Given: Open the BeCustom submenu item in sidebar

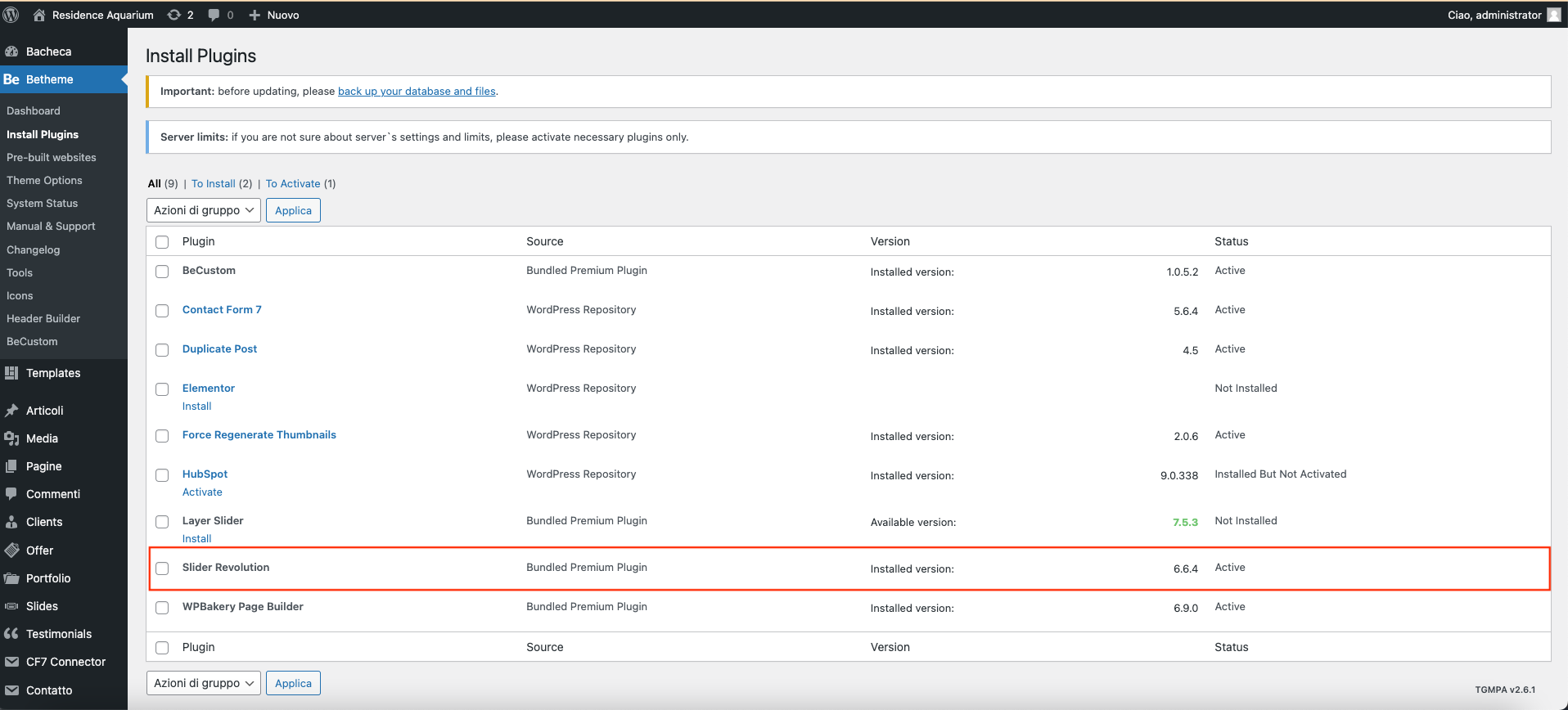Looking at the screenshot, I should (x=32, y=341).
